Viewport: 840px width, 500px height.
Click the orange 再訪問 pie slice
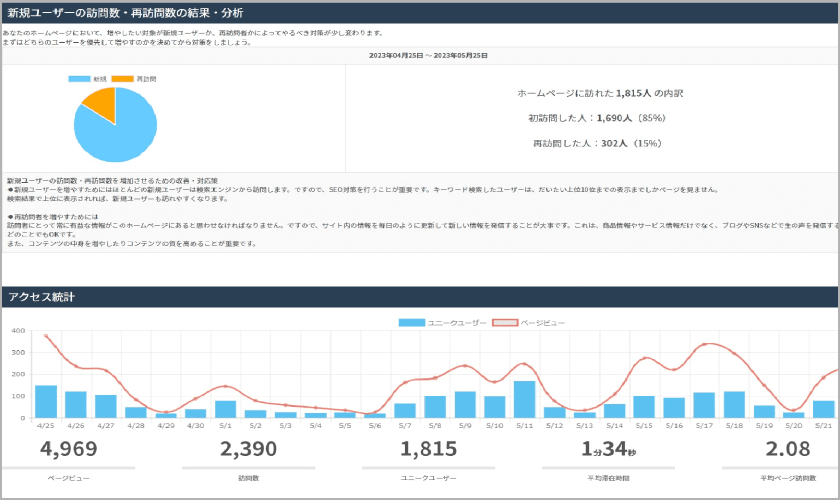(101, 100)
